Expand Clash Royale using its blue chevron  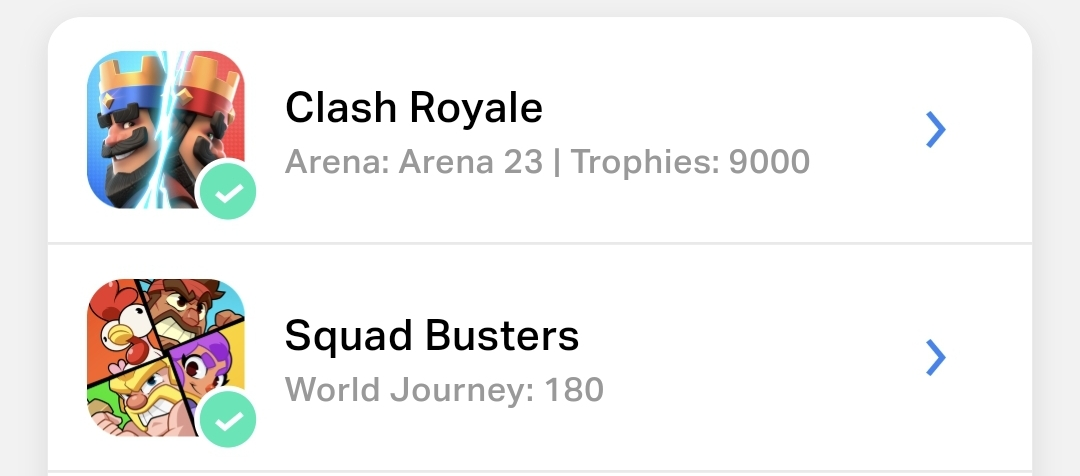click(935, 129)
